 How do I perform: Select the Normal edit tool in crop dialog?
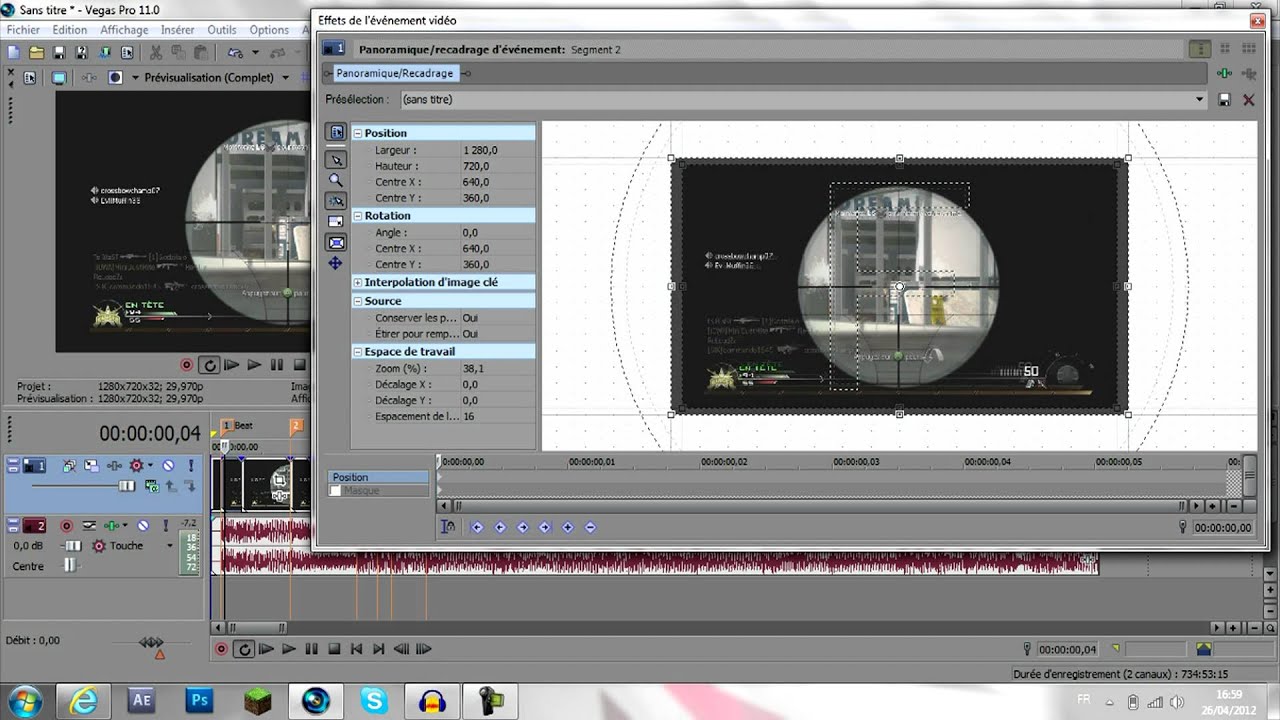point(335,160)
